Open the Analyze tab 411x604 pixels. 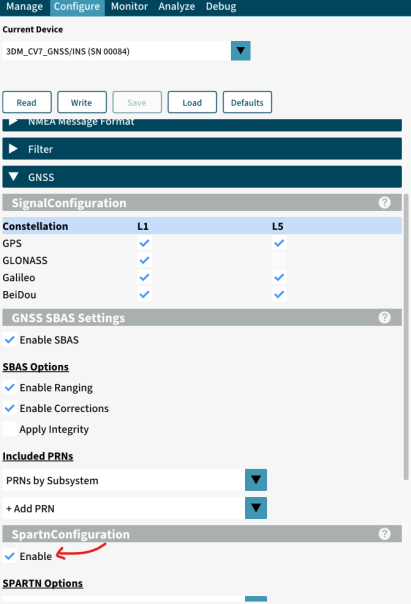point(177,7)
